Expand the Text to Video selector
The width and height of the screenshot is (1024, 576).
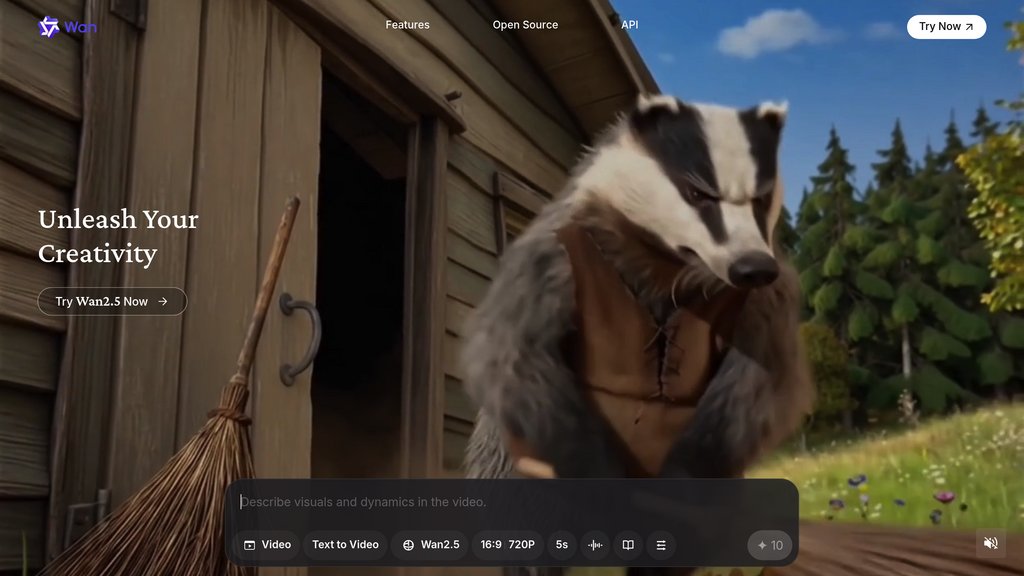(345, 545)
